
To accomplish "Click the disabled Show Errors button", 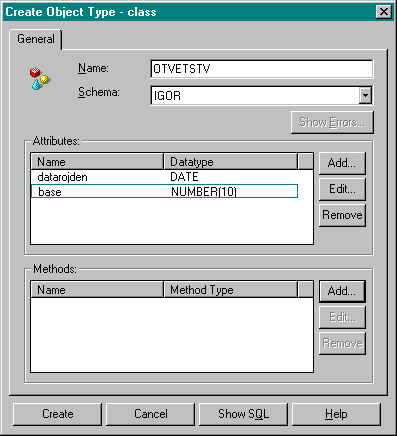I will [x=332, y=122].
